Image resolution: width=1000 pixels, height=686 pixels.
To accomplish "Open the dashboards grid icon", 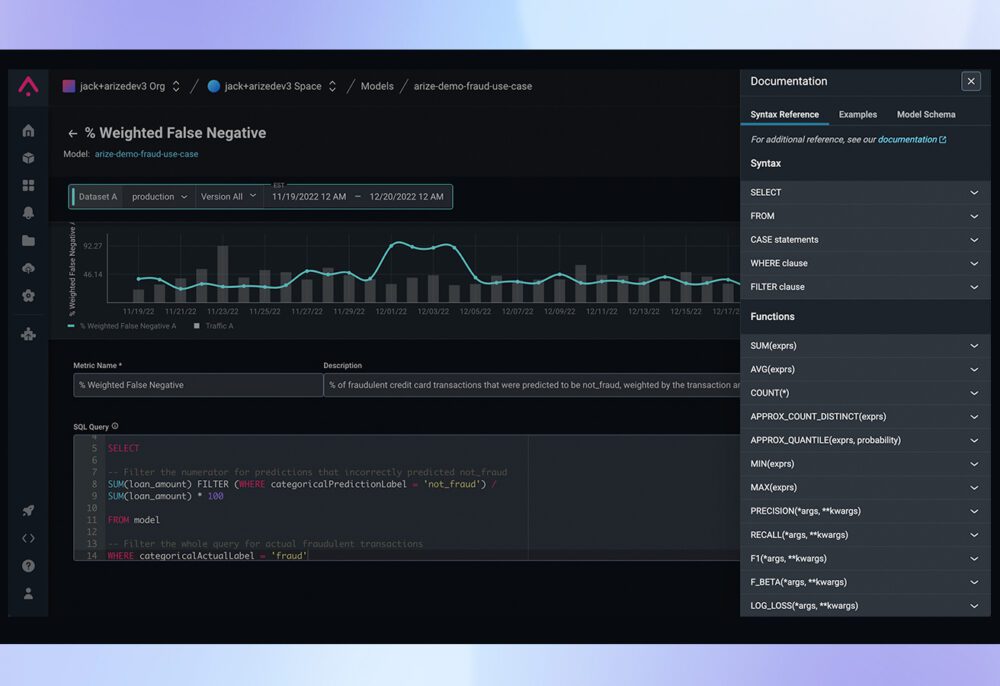I will coord(28,184).
